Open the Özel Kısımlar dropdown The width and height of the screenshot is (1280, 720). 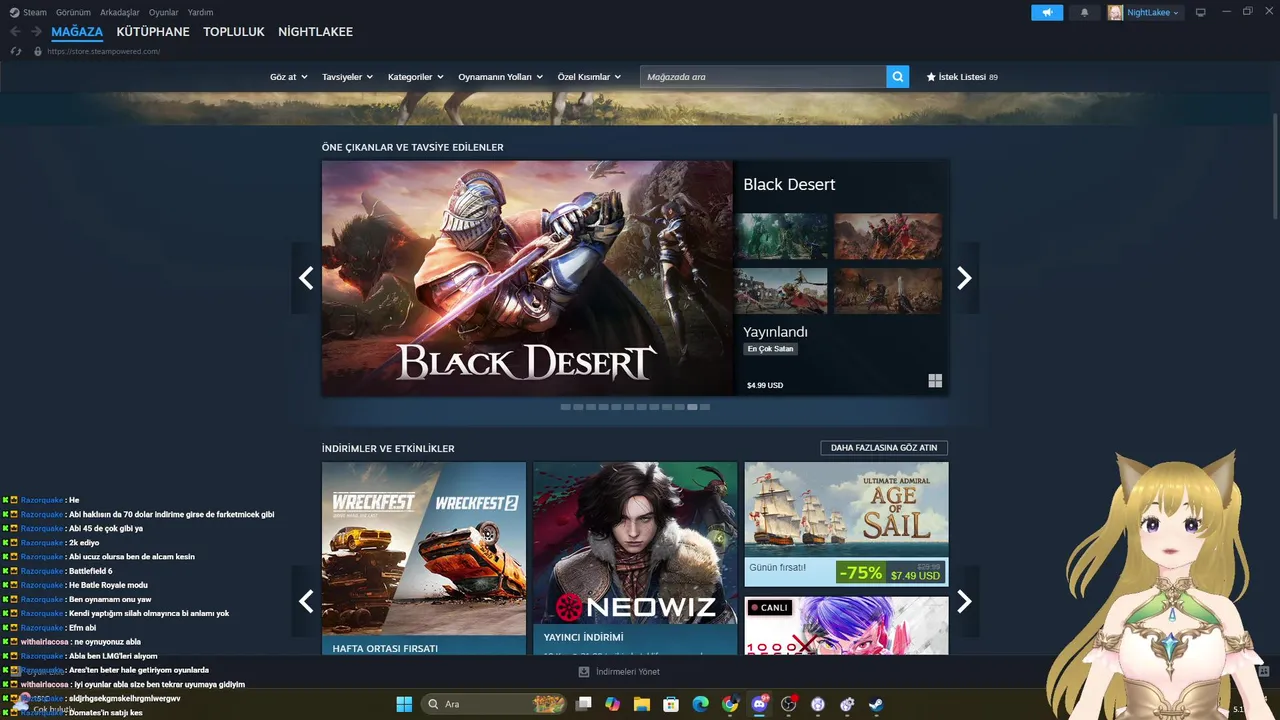(589, 77)
